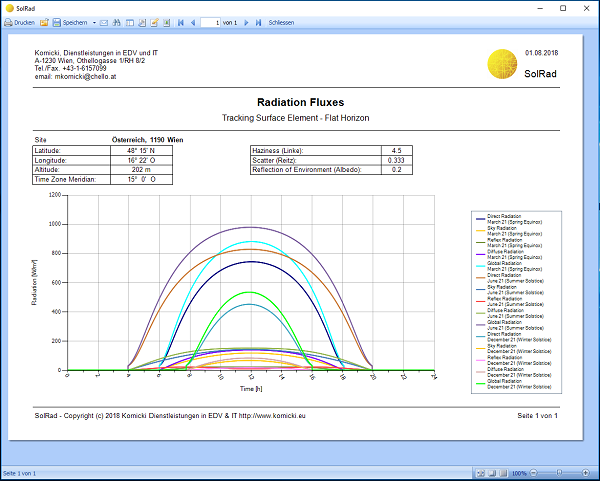Viewport: 600px width, 481px height.
Task: Jump to the last page
Action: [259, 21]
